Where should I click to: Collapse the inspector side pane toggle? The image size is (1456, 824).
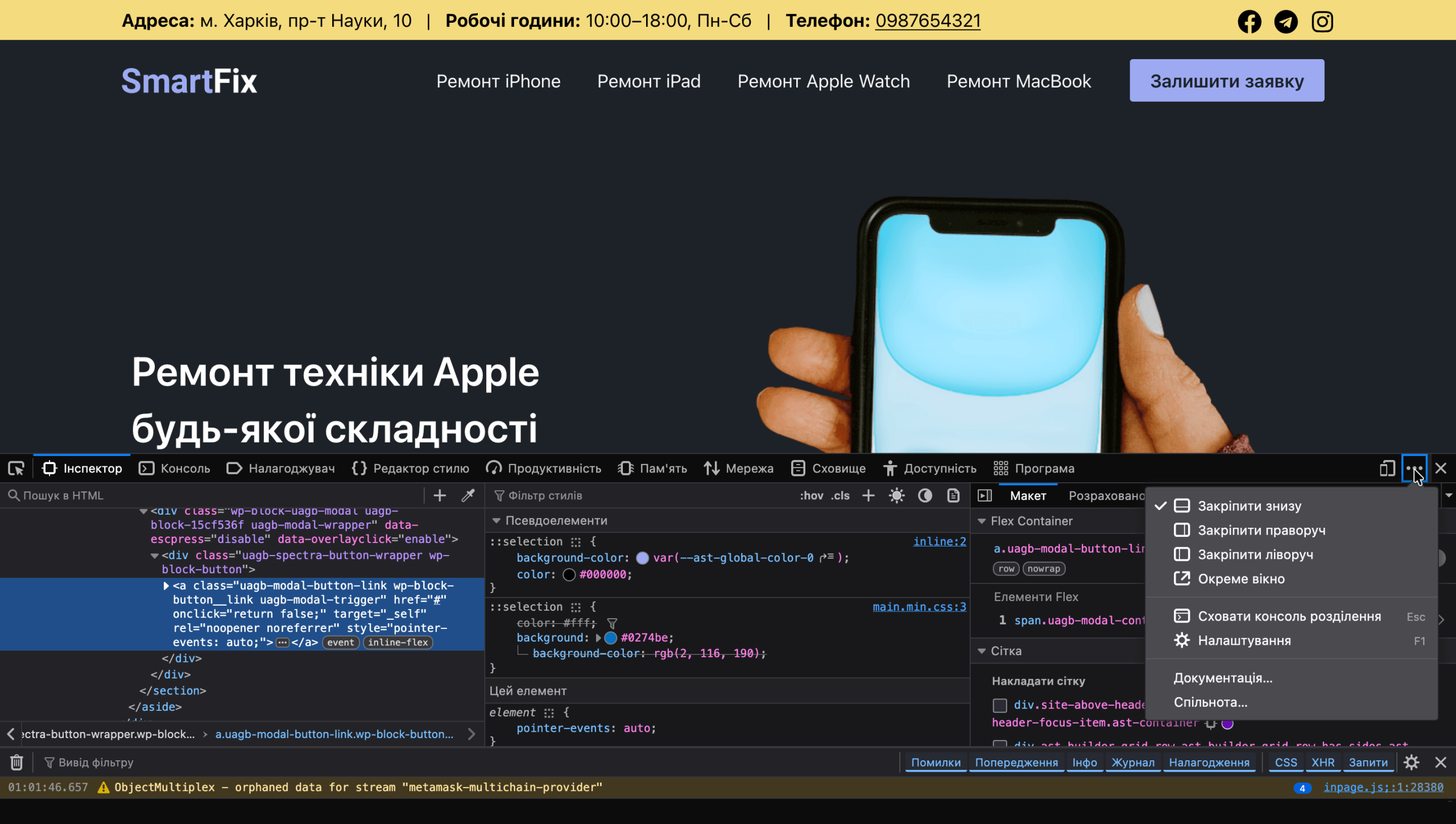click(985, 495)
